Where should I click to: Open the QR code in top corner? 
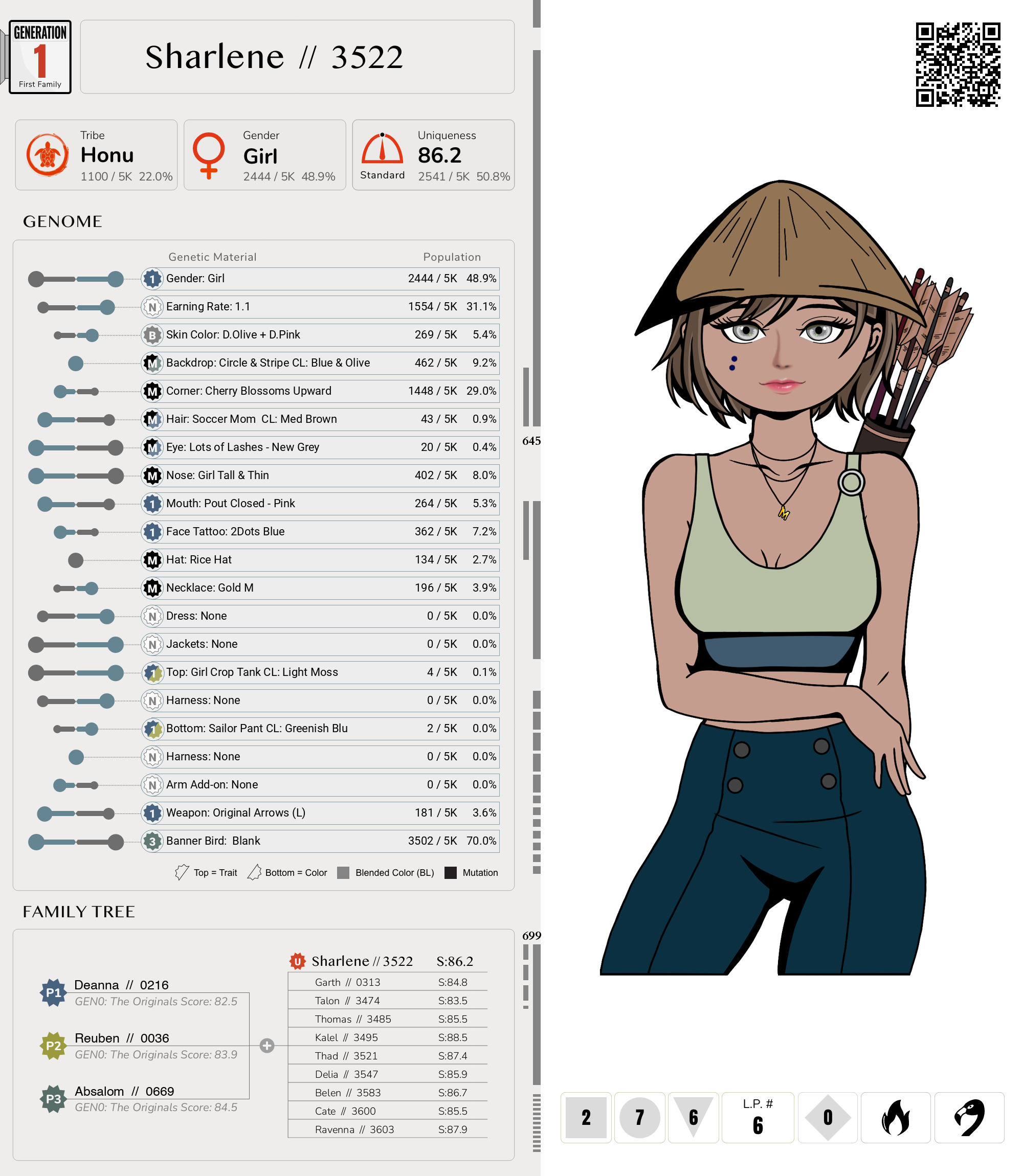click(x=958, y=64)
